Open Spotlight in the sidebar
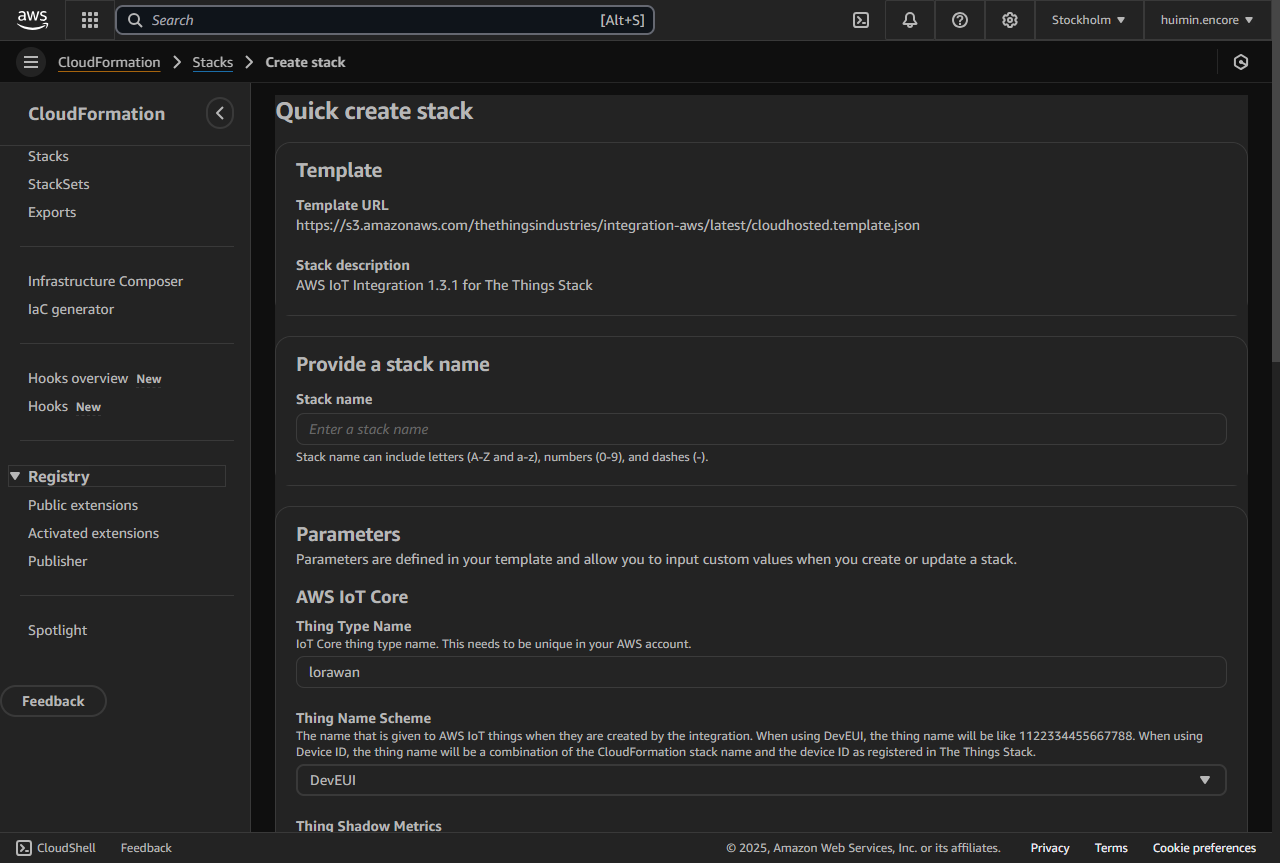 tap(57, 630)
